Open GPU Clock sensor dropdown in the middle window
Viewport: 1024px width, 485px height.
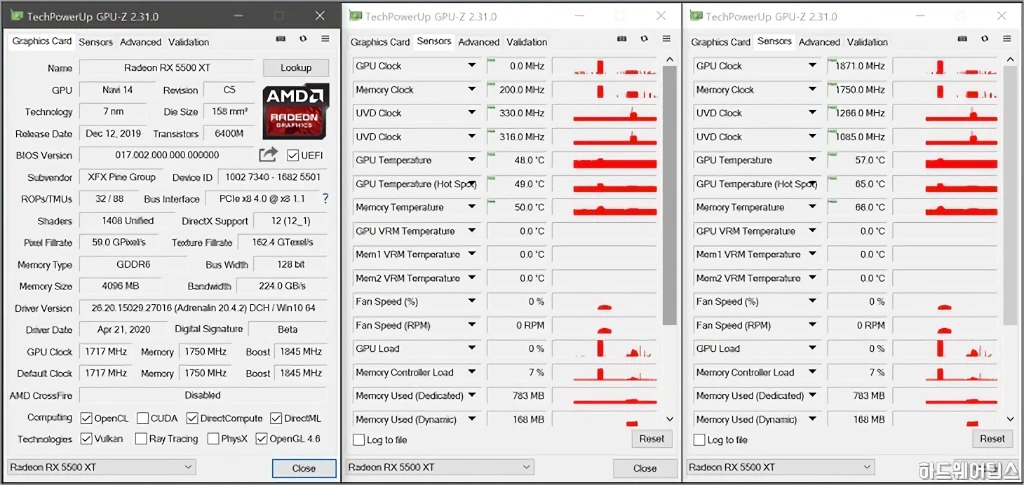click(472, 66)
